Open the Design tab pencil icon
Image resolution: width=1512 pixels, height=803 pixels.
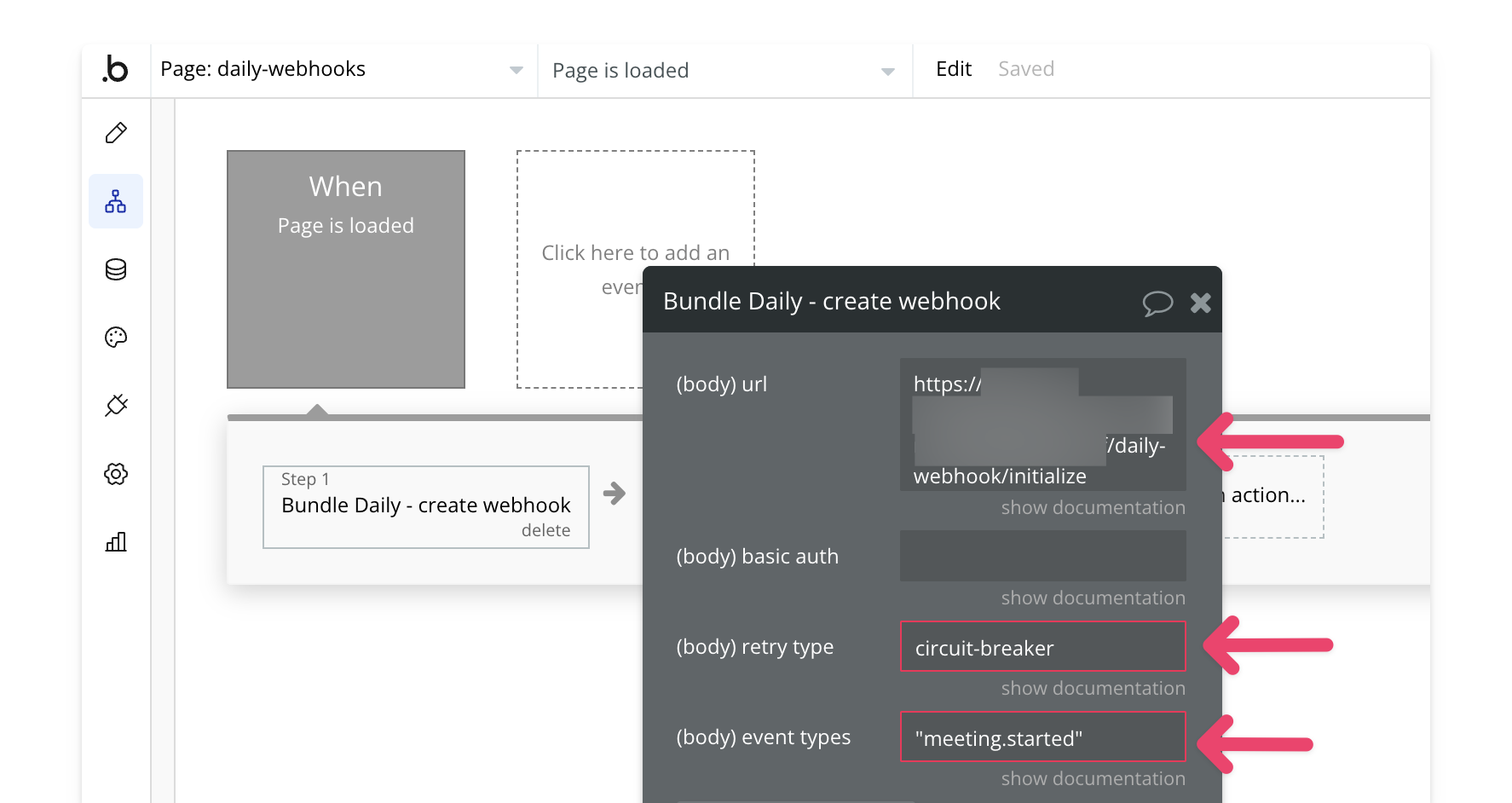click(x=116, y=133)
